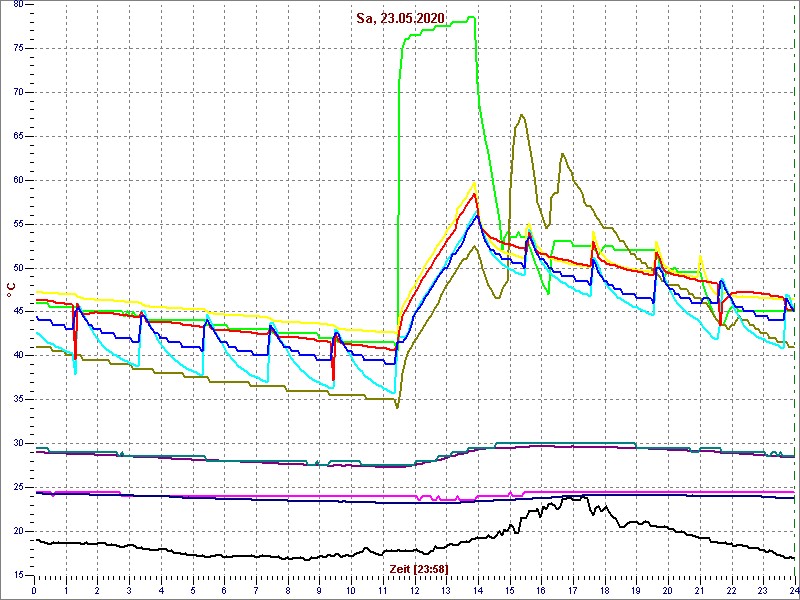Viewport: 800px width, 600px height.
Task: Click hour 22 on the time axis
Action: click(x=732, y=590)
